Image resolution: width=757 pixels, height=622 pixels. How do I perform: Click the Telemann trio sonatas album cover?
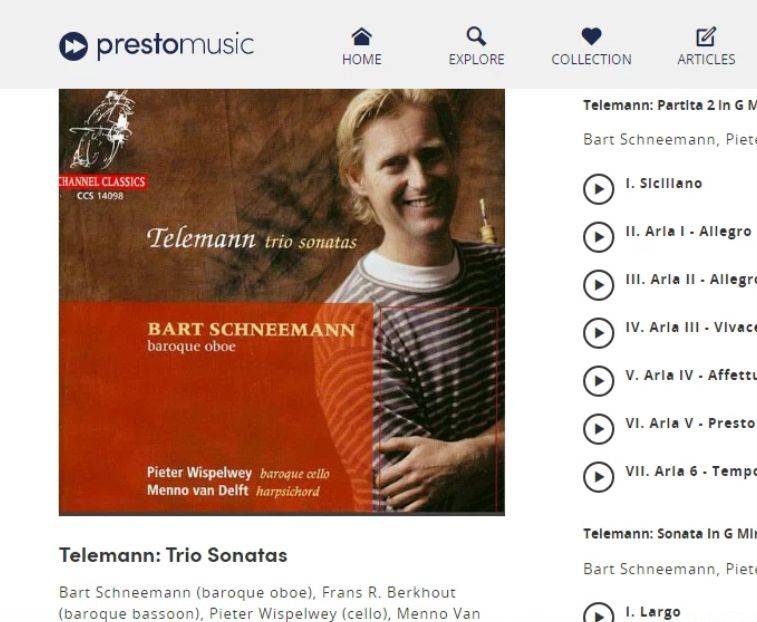coord(282,302)
